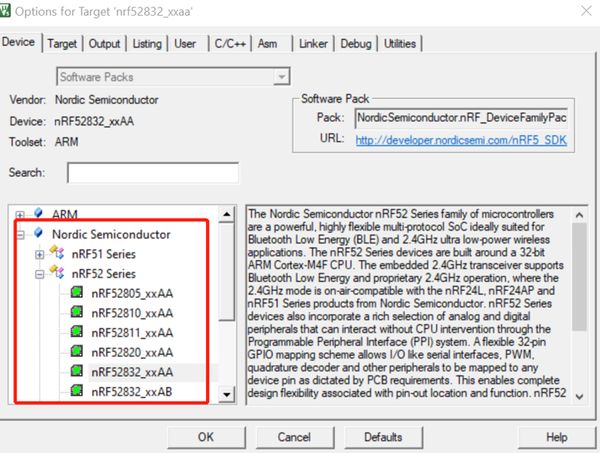Click the device tree scroll down arrow

click(x=227, y=394)
